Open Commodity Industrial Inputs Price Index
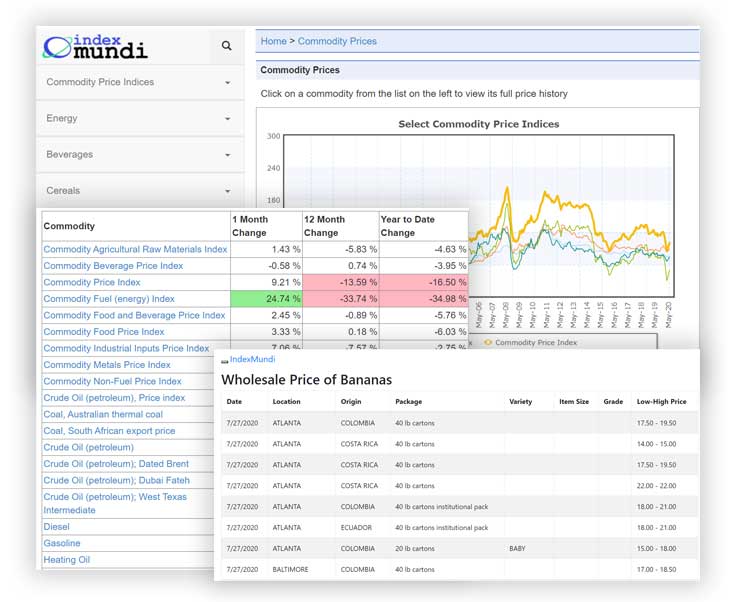 tap(126, 348)
